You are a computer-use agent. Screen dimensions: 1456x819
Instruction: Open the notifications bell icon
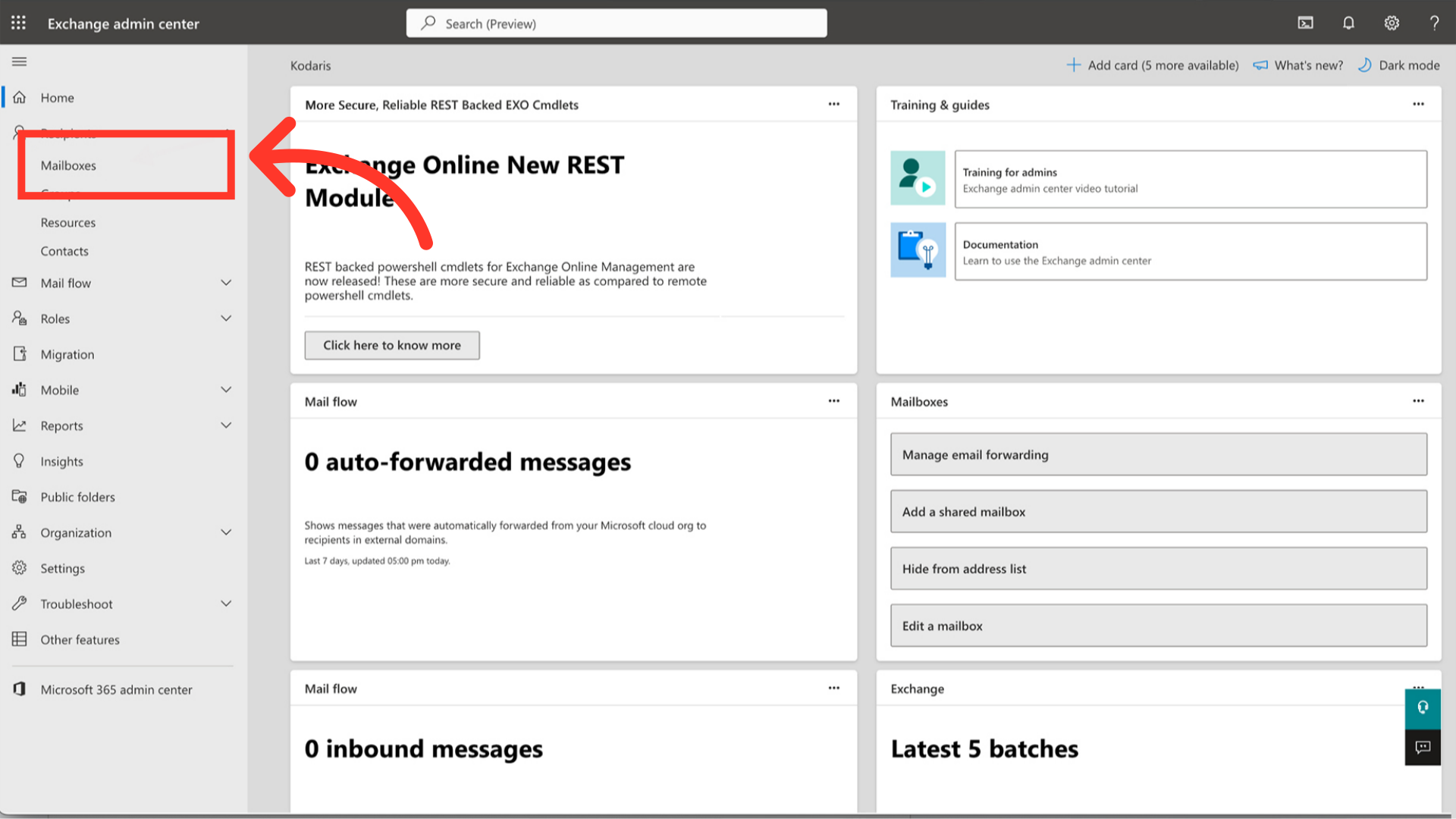(x=1348, y=23)
